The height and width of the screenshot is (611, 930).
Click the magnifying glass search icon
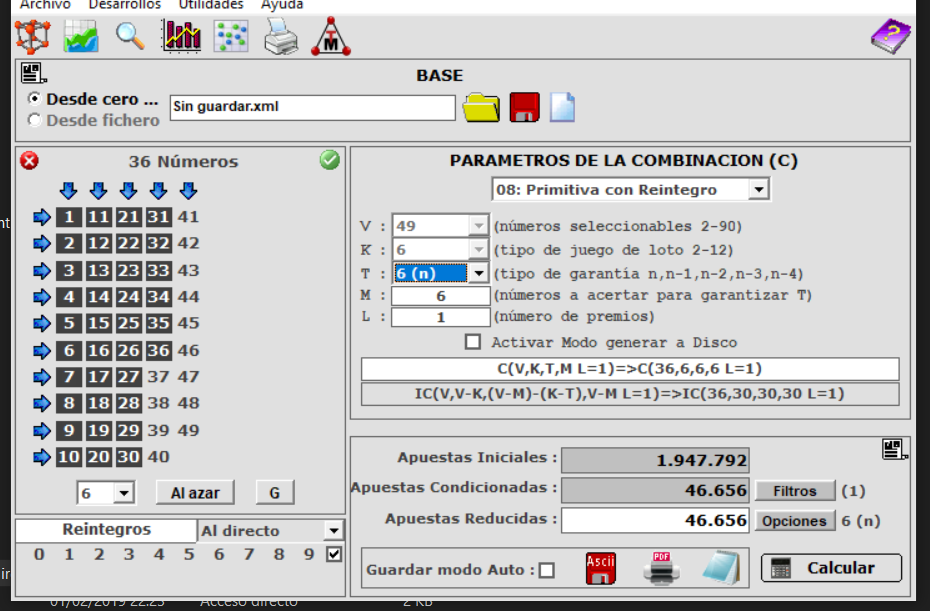[130, 37]
